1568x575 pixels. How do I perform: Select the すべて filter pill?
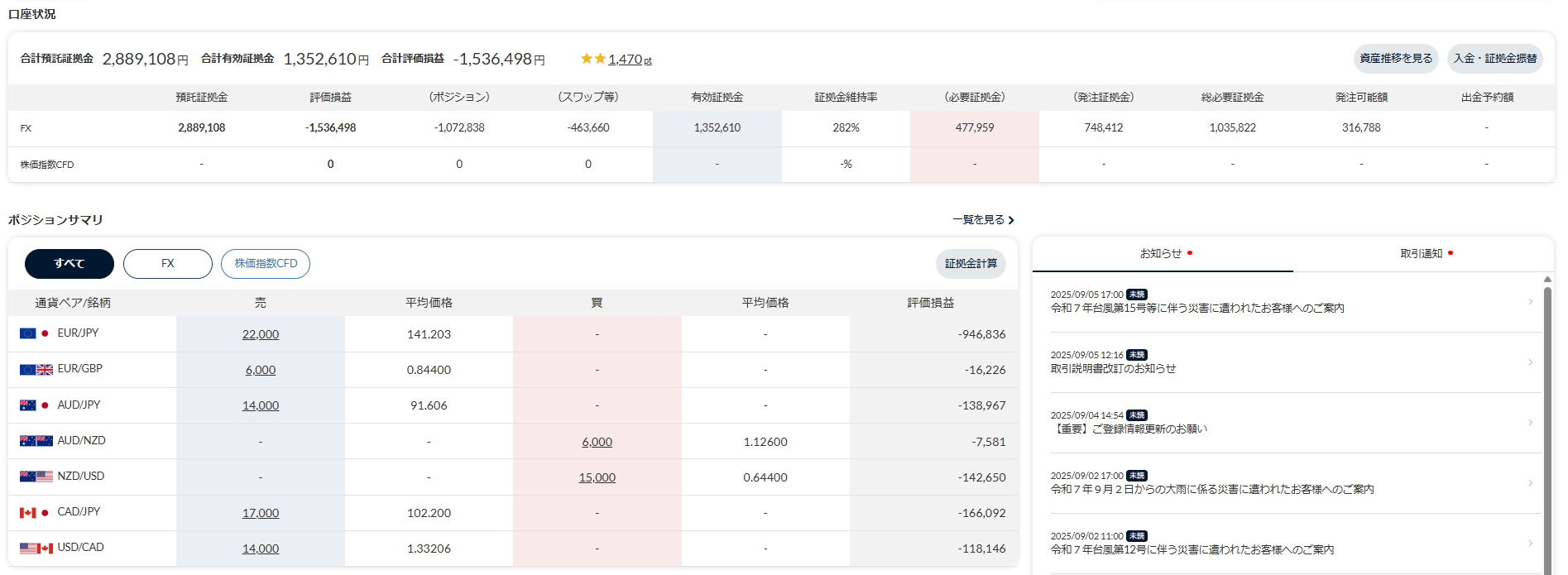(70, 264)
